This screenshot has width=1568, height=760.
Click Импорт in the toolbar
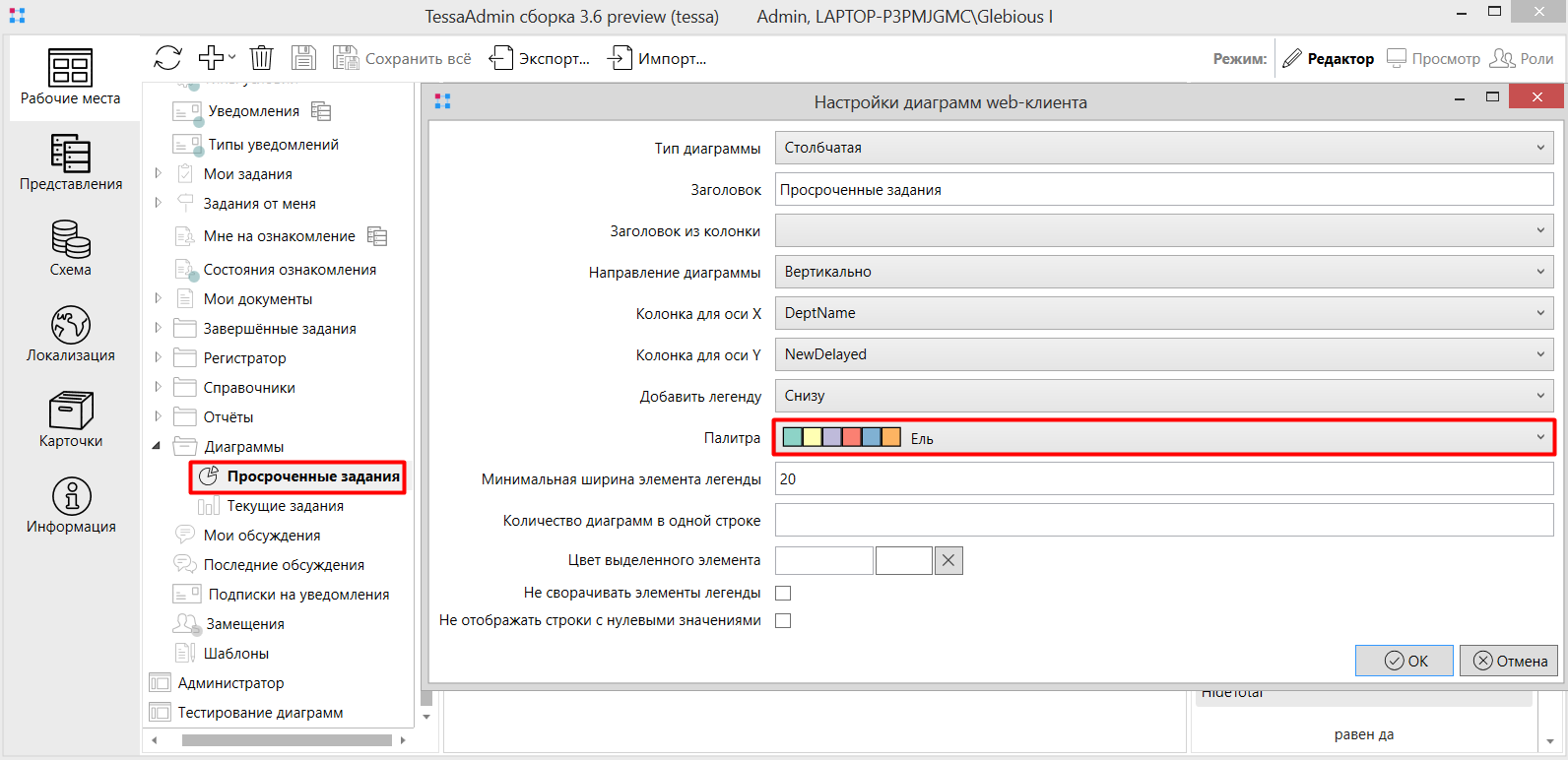point(658,59)
